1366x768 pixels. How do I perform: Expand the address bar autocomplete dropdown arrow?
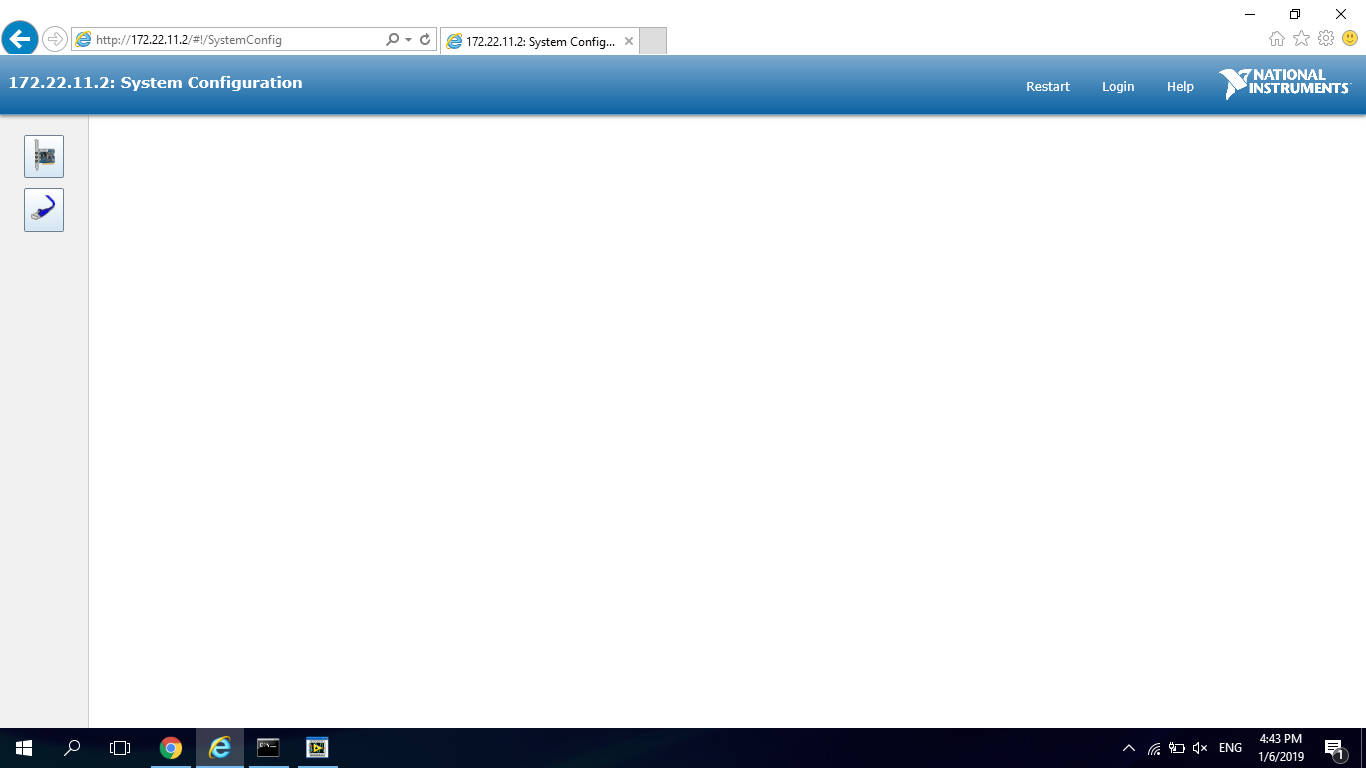tap(408, 40)
